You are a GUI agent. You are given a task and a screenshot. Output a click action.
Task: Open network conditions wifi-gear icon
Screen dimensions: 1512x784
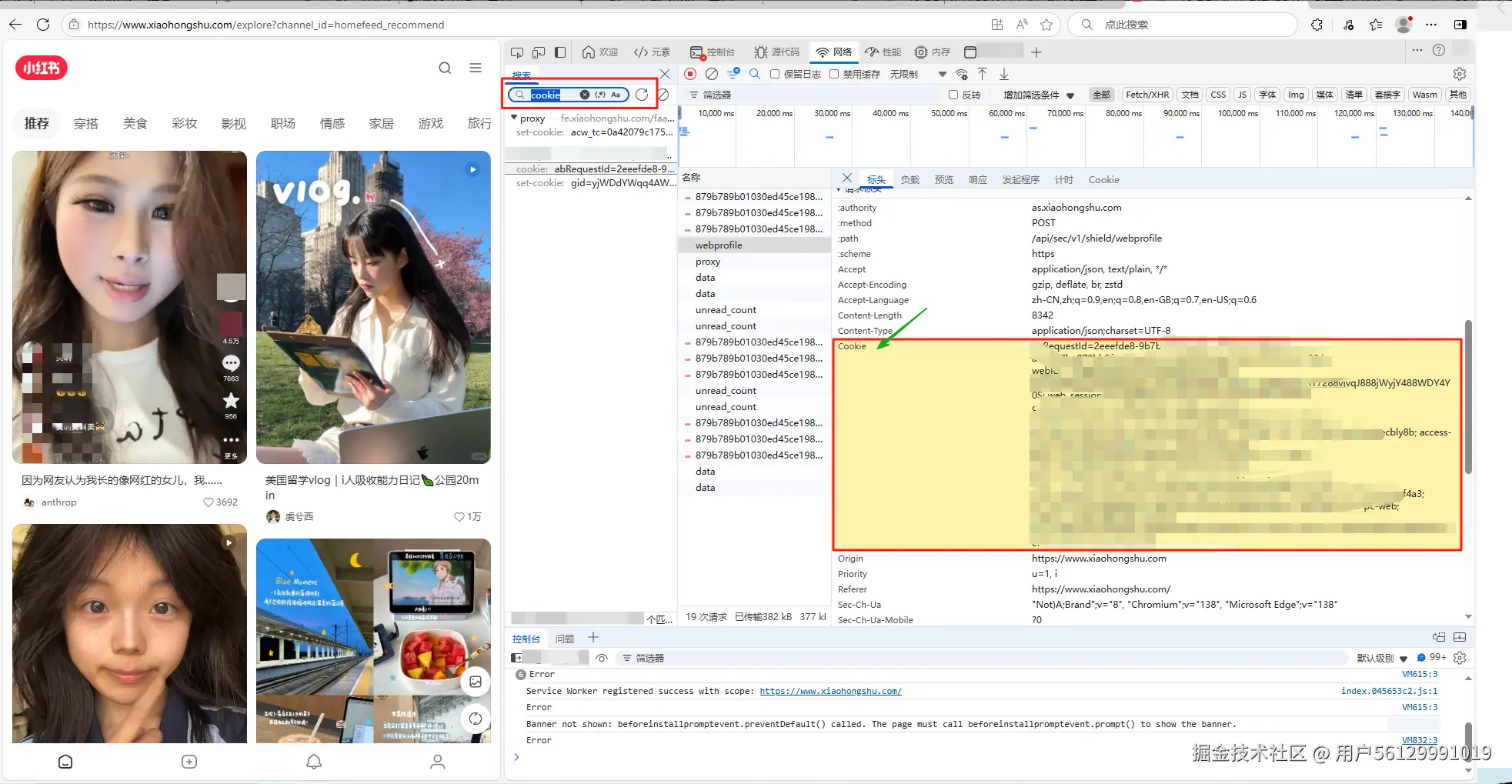(x=962, y=74)
